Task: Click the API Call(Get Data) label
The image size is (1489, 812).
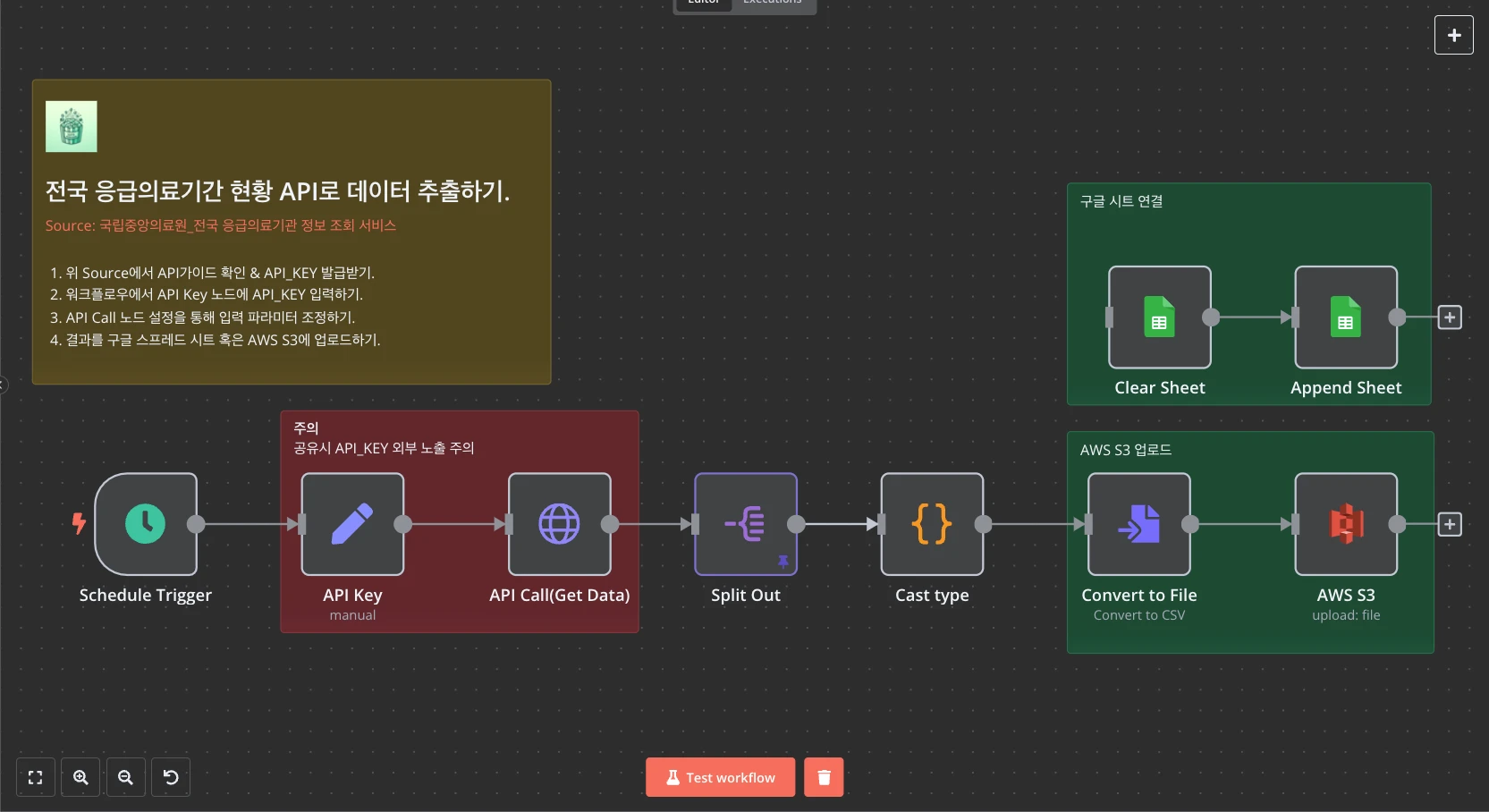Action: (560, 596)
